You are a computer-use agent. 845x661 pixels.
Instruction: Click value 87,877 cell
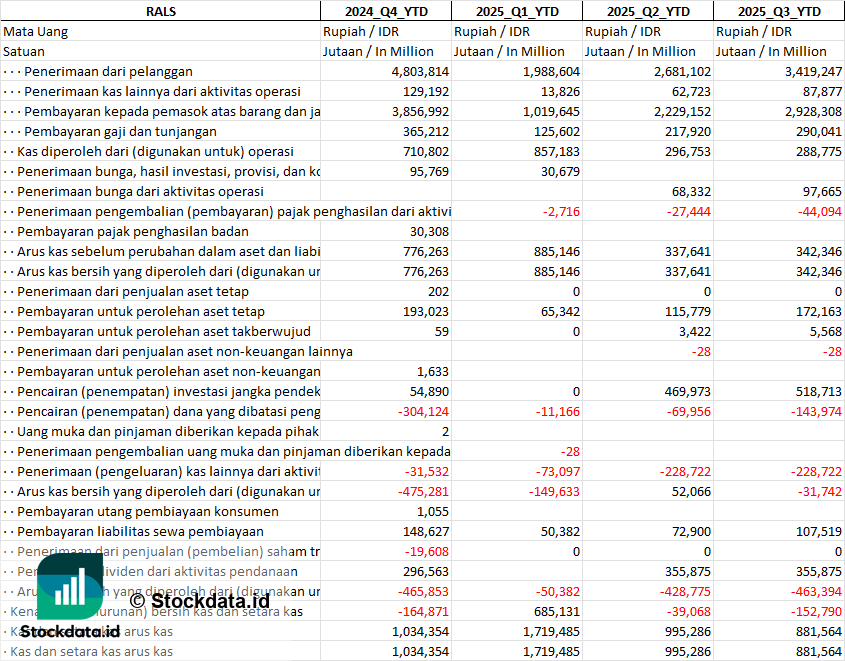[x=779, y=91]
